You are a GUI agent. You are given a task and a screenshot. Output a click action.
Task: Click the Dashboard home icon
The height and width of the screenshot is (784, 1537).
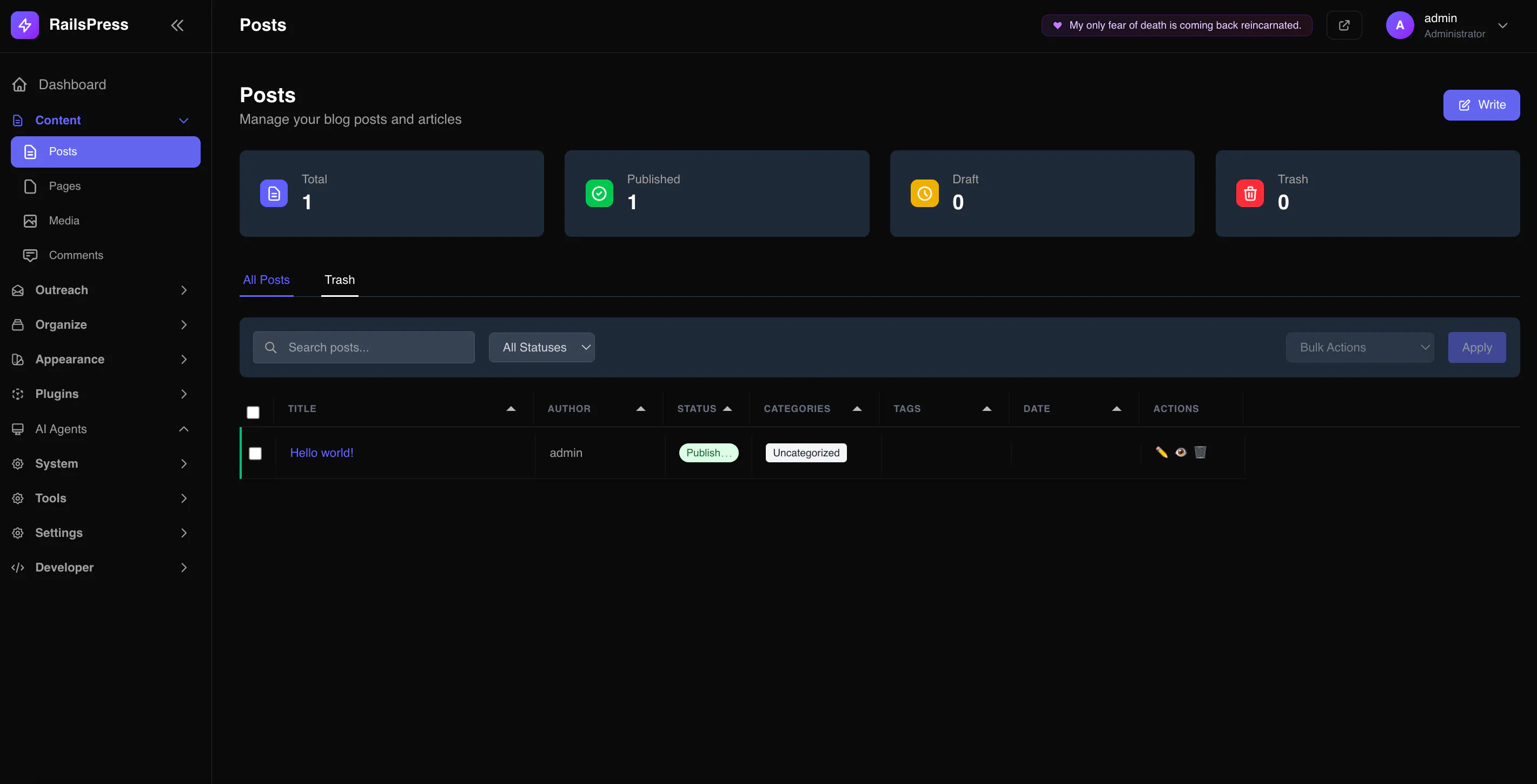coord(19,85)
